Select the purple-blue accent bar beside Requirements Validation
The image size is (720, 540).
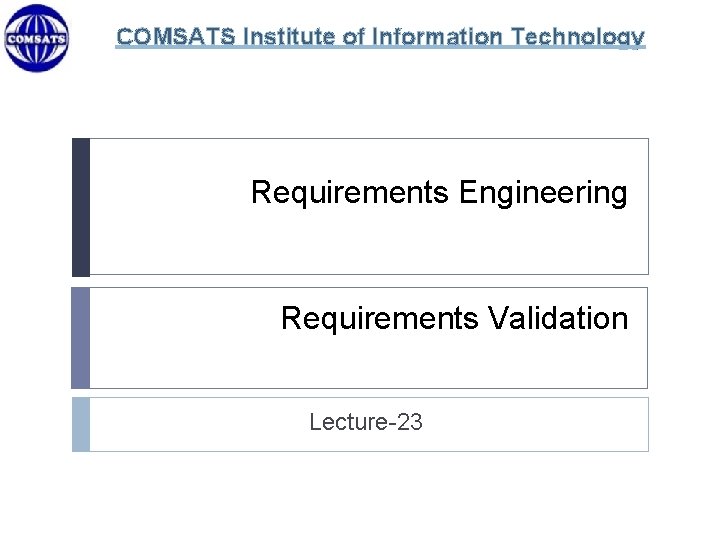(x=81, y=338)
